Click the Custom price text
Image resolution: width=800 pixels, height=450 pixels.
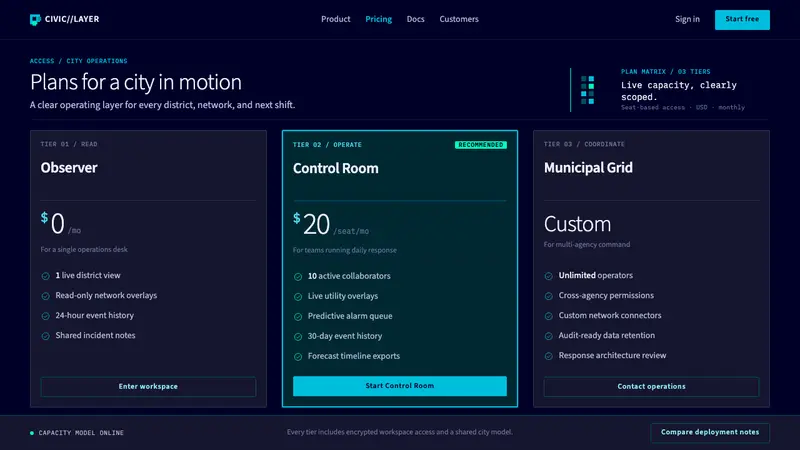(577, 224)
